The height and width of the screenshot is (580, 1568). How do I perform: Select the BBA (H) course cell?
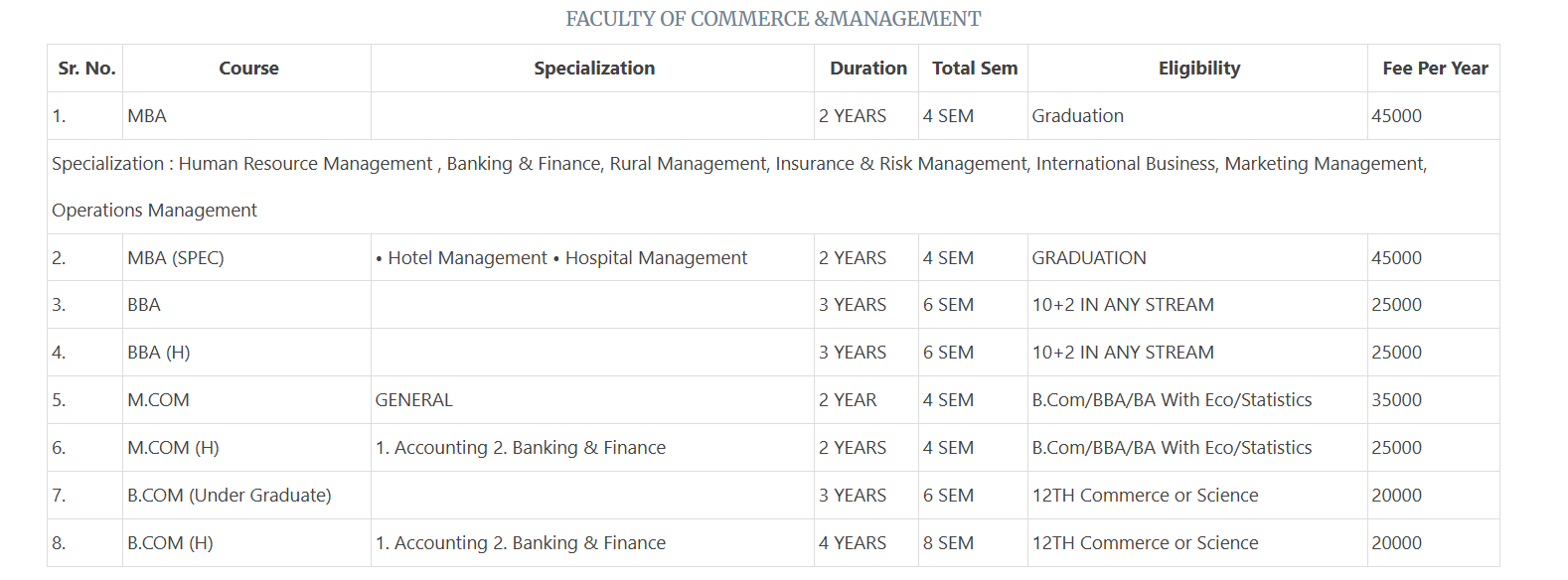pyautogui.click(x=159, y=353)
